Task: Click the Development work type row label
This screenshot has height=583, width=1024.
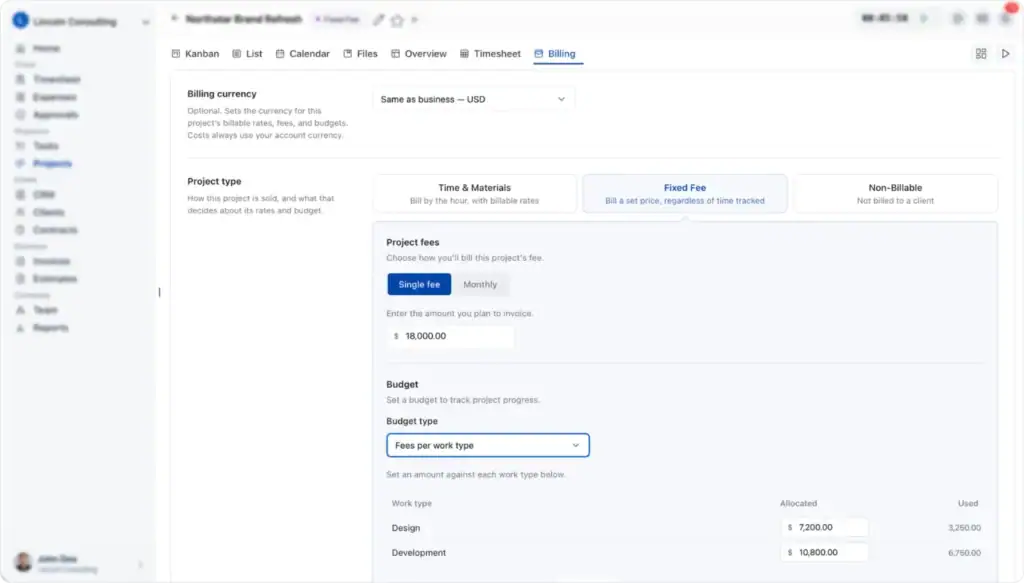Action: tap(419, 552)
